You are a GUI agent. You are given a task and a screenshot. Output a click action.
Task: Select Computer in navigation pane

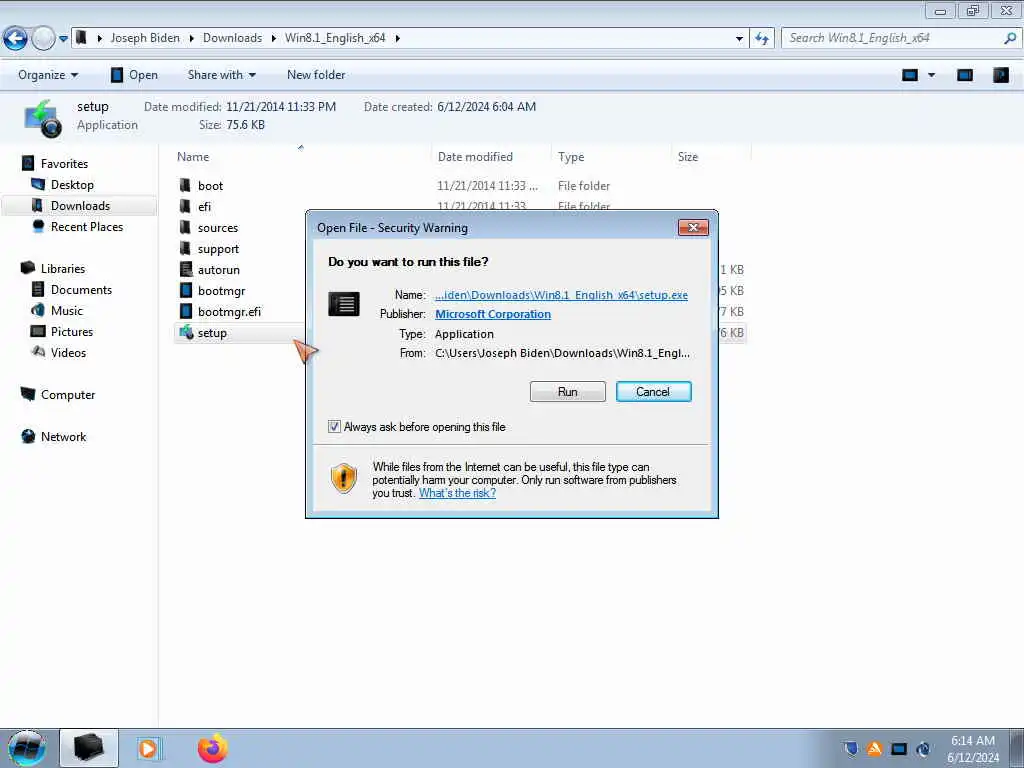point(68,394)
